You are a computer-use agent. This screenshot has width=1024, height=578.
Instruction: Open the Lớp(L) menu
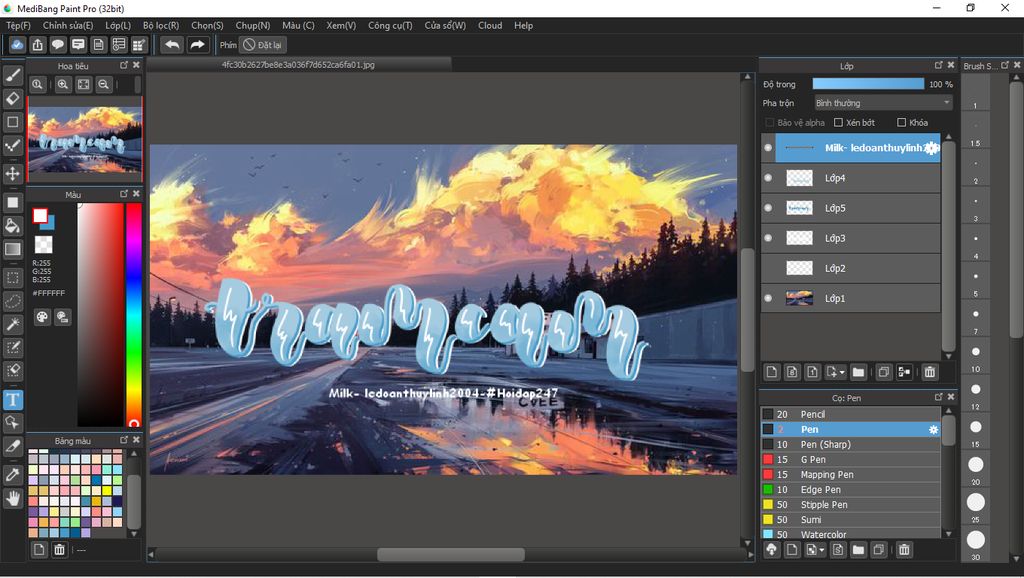(x=118, y=25)
